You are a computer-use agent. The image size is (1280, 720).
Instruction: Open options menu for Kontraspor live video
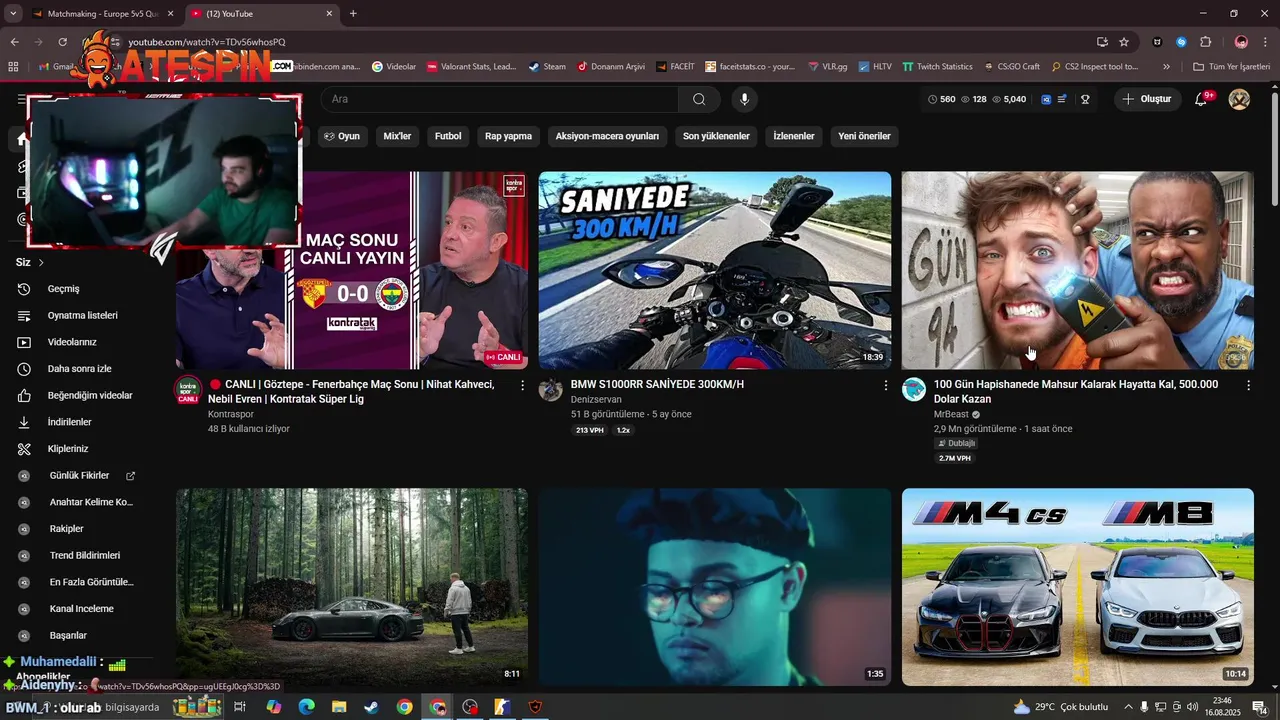[522, 385]
